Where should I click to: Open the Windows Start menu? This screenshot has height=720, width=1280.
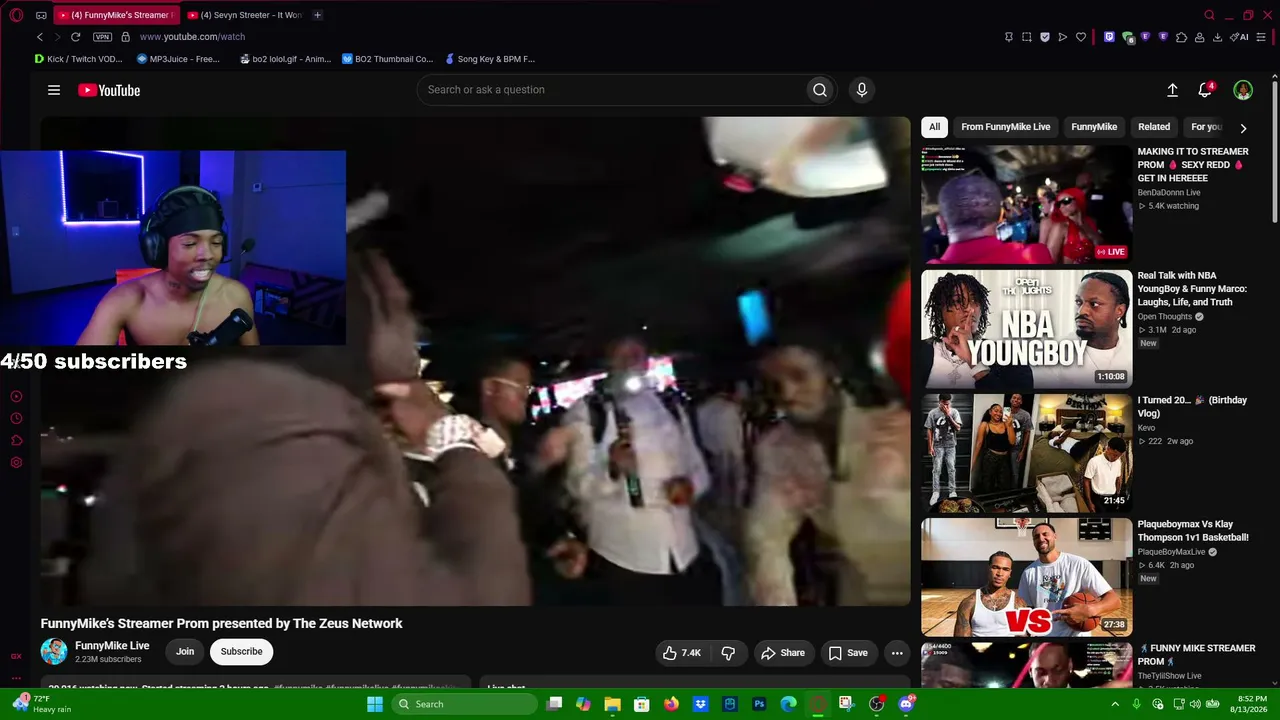pos(375,704)
